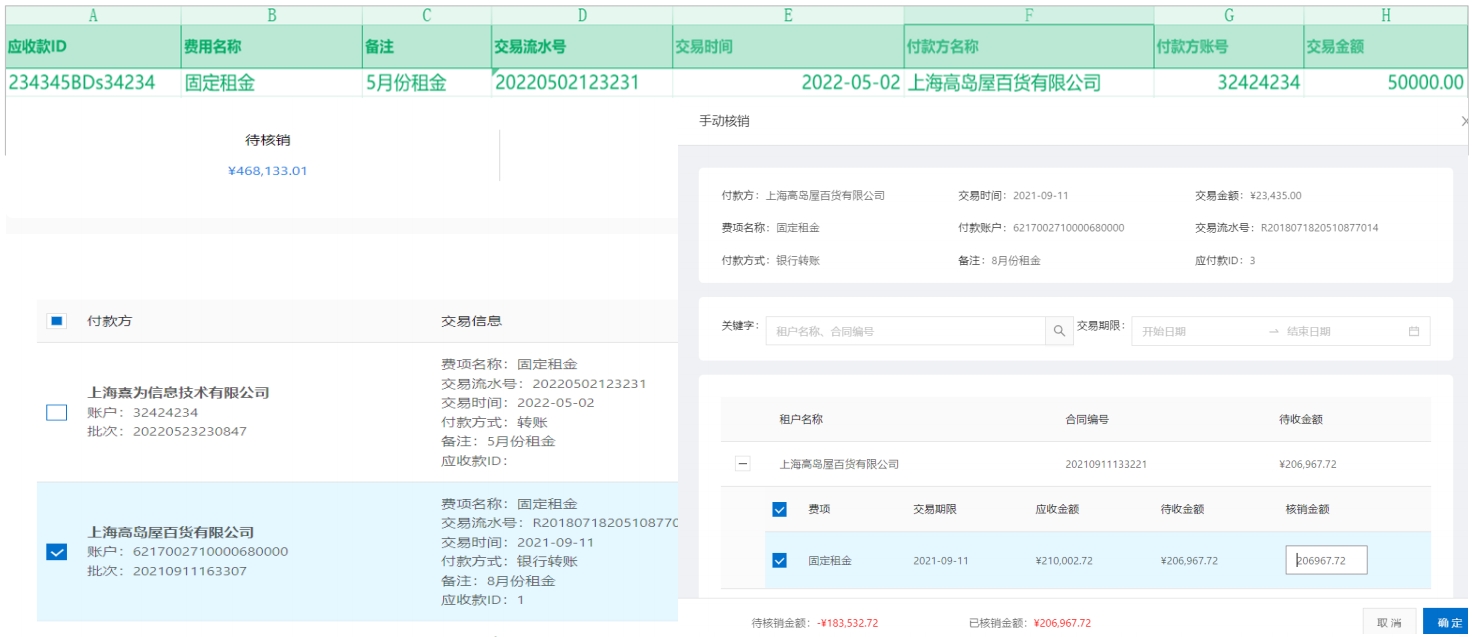Click the 待核销金额 -¥183,532.72 value
Image resolution: width=1483 pixels, height=637 pixels.
(x=847, y=623)
